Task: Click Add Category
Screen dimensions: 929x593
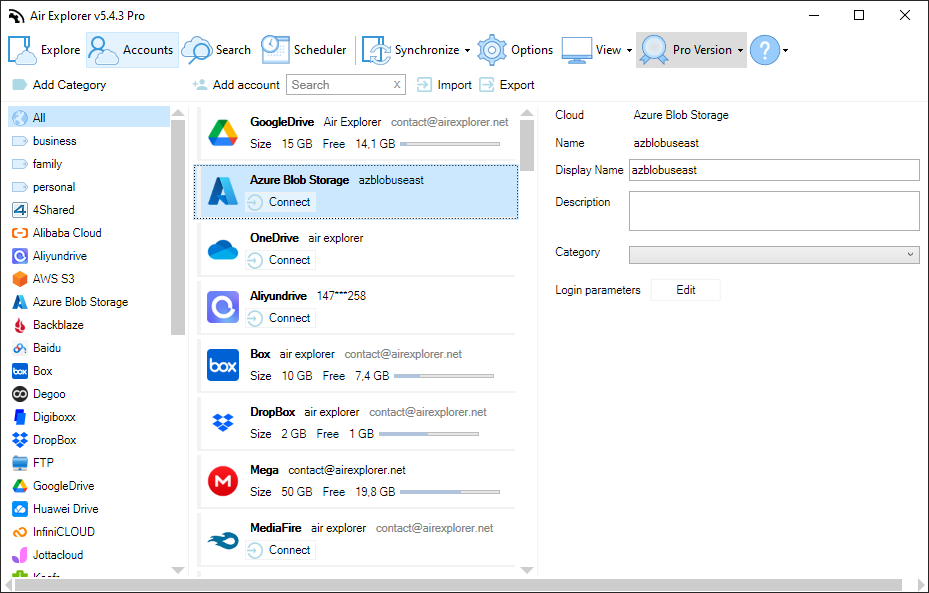Action: coord(59,85)
